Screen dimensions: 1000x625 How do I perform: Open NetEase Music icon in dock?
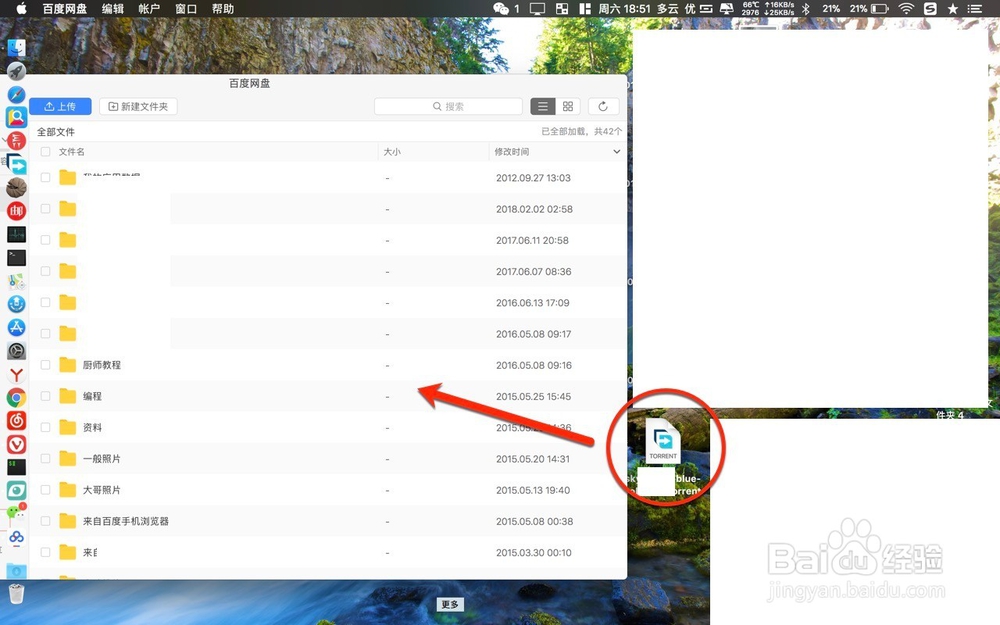pyautogui.click(x=17, y=420)
